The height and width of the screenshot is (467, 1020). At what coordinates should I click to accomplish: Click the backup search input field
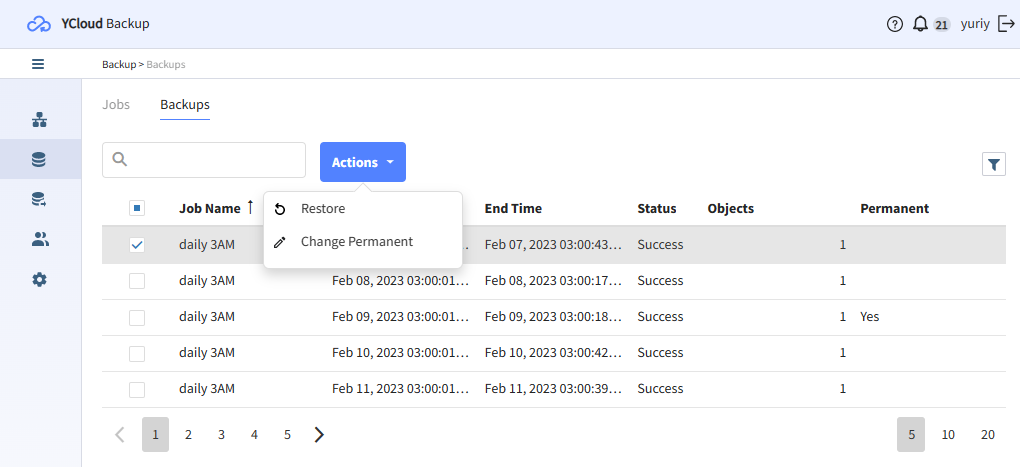215,160
